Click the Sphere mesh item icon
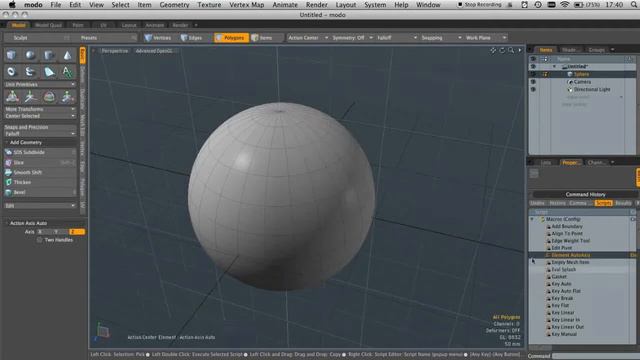 tap(570, 74)
